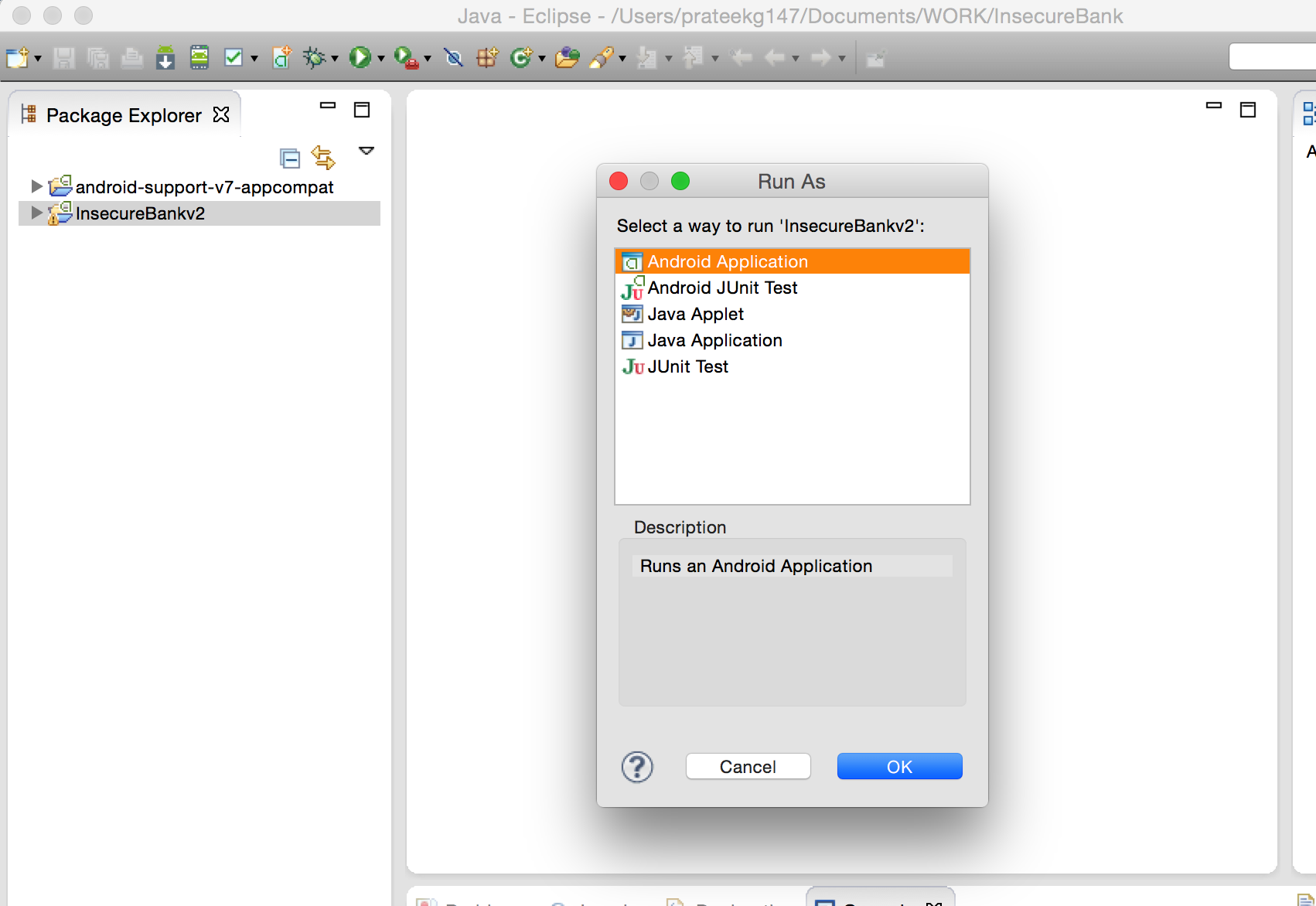Click the Print icon in the toolbar

132,58
